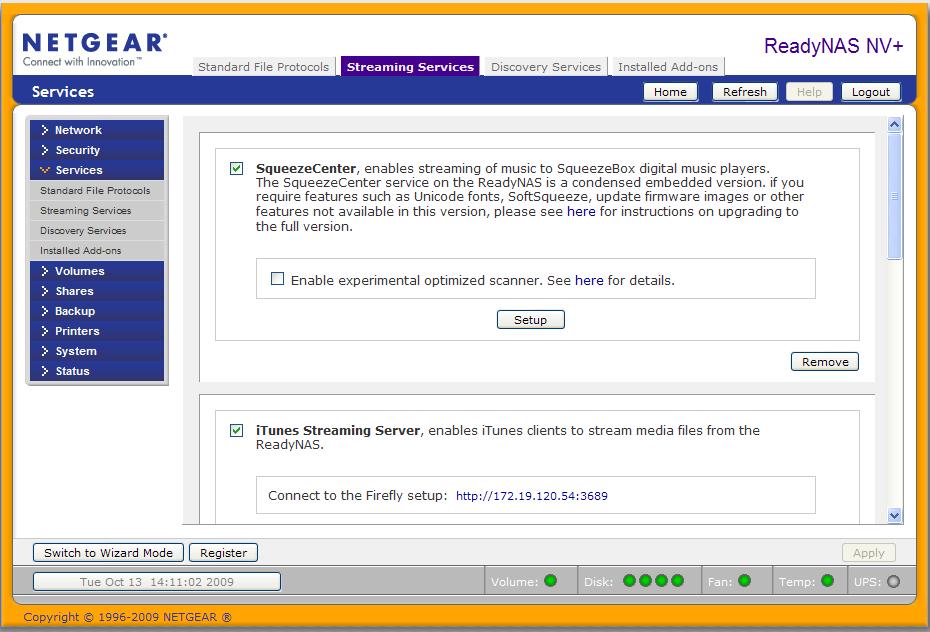Select Standard File Protocols in sidebar
The width and height of the screenshot is (930, 632).
[95, 191]
